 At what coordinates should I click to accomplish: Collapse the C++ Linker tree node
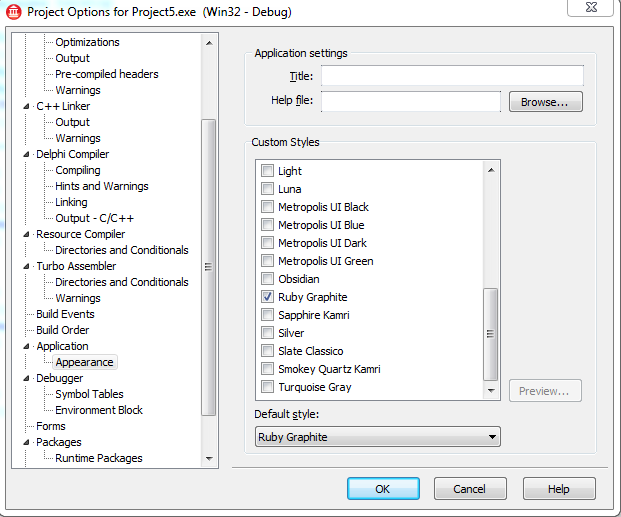point(26,106)
